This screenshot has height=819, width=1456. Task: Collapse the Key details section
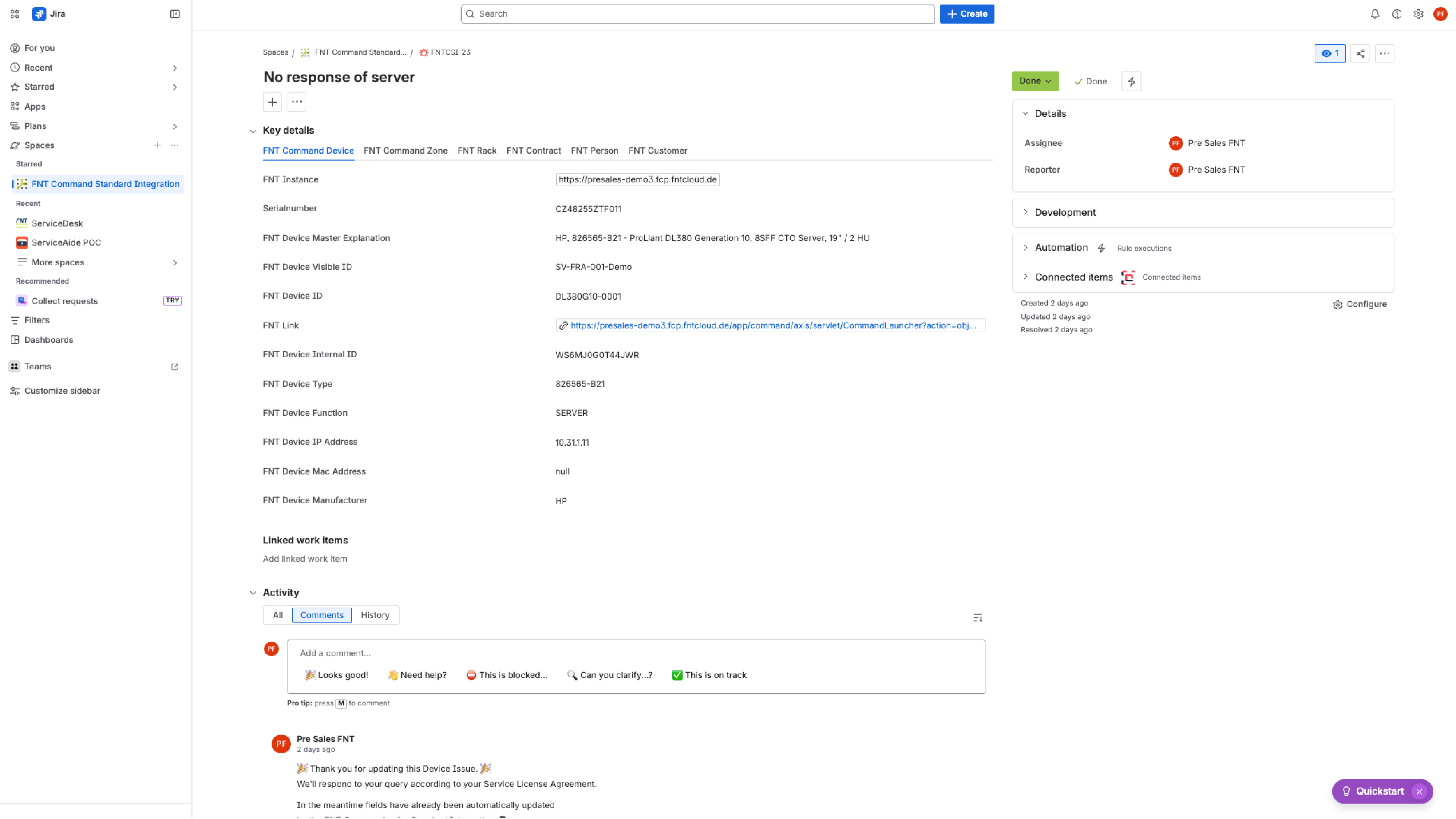(x=253, y=131)
